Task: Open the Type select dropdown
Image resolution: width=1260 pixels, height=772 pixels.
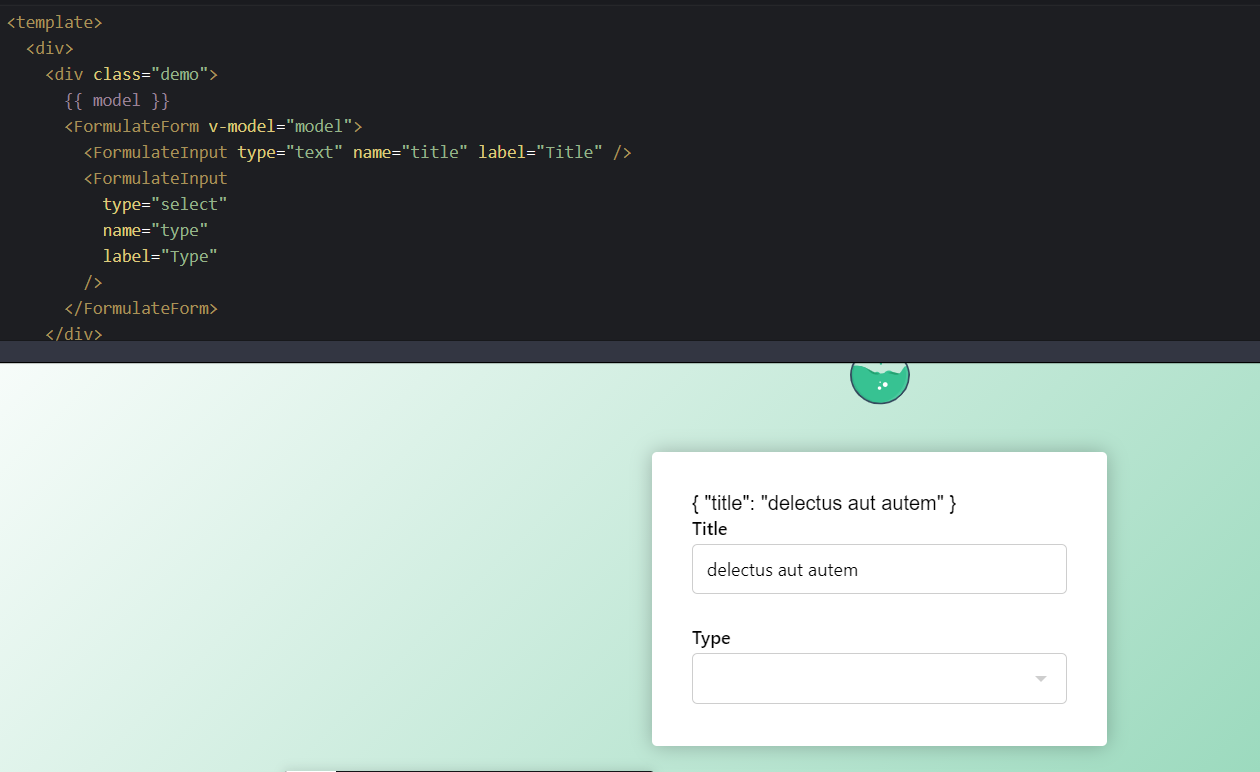Action: coord(879,678)
